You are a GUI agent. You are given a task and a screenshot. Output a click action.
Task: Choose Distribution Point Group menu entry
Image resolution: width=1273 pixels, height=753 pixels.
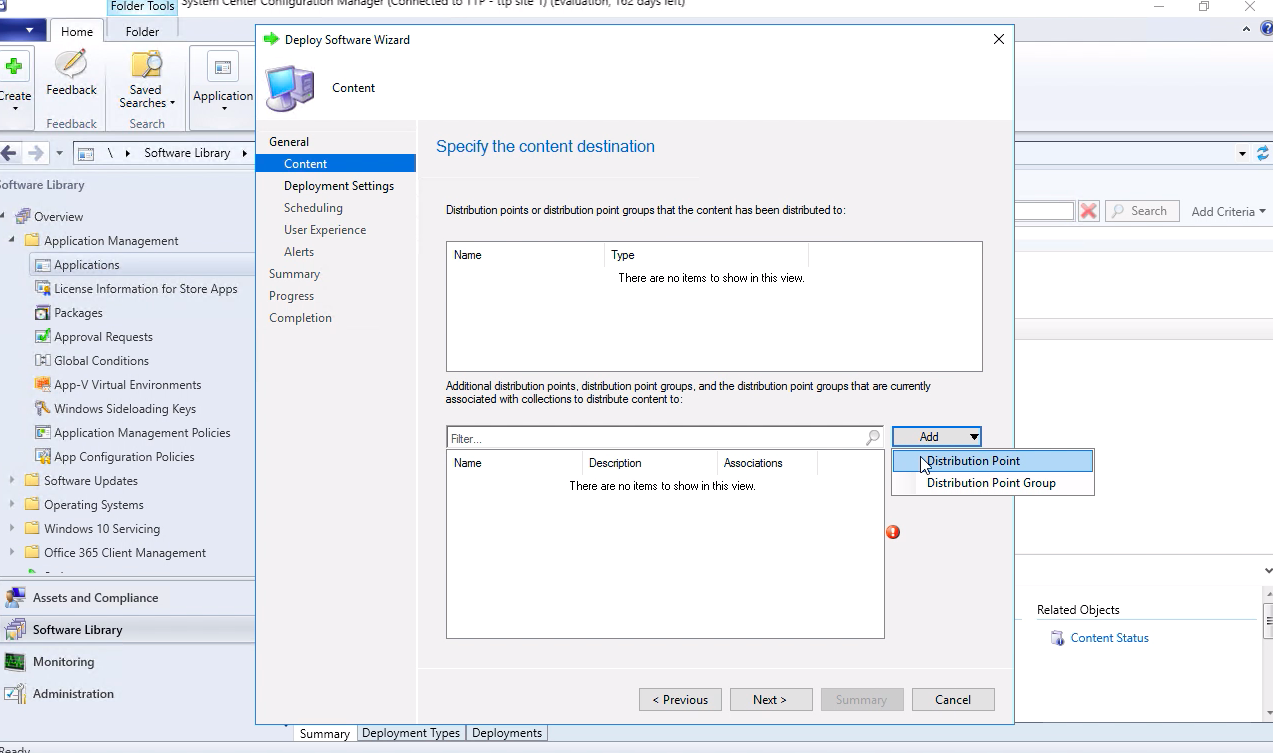(x=992, y=483)
